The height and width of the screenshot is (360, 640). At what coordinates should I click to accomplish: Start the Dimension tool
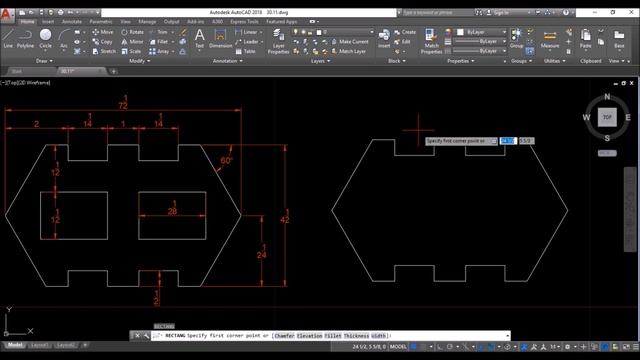[x=220, y=39]
